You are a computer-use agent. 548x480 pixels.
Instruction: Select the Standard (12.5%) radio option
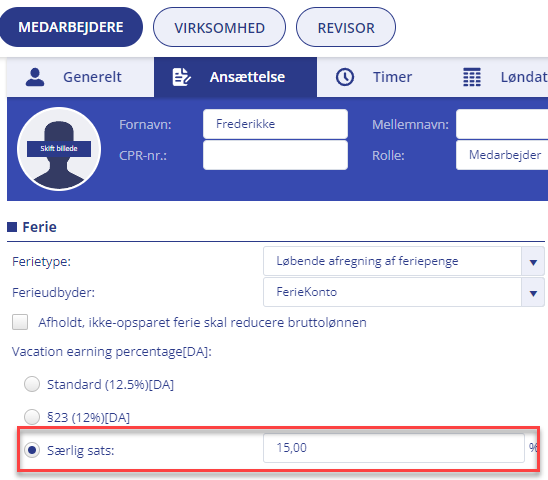(x=32, y=384)
